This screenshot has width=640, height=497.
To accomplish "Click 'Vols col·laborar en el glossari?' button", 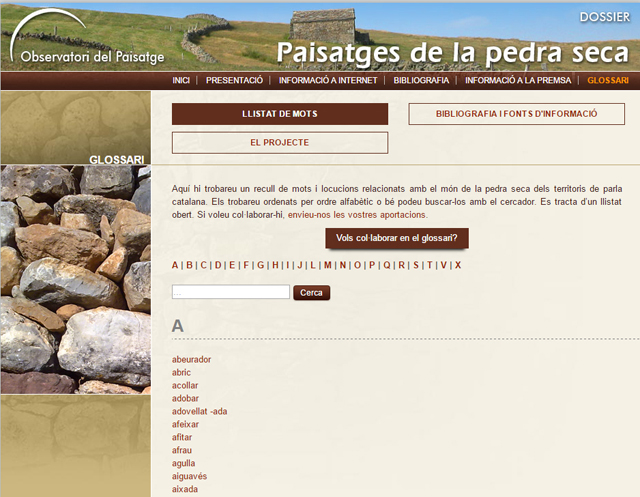I will pyautogui.click(x=397, y=238).
